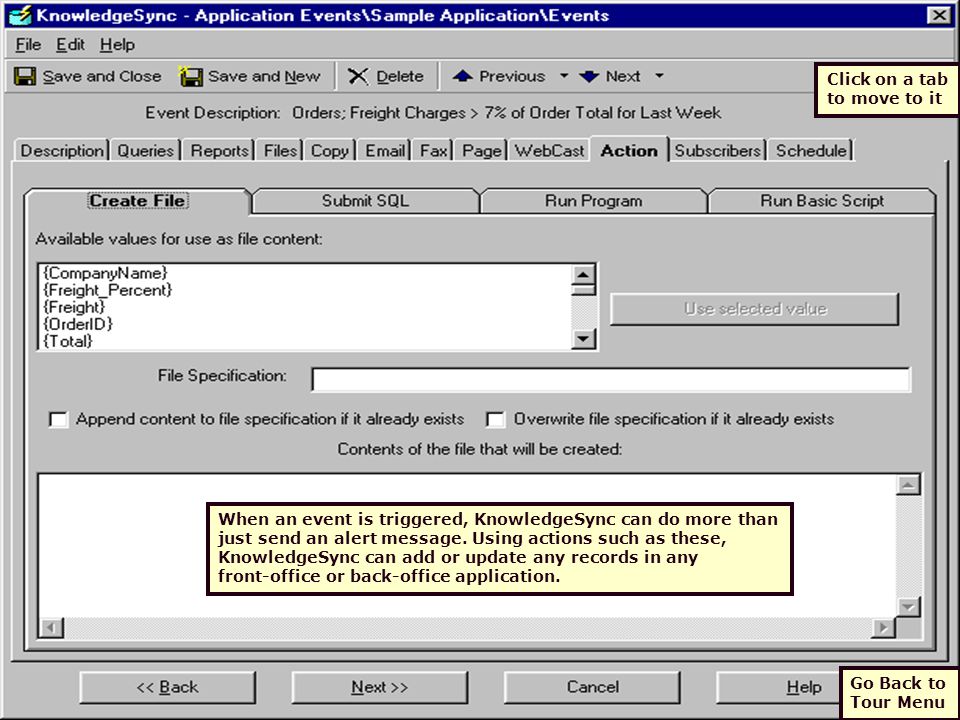960x720 pixels.
Task: Open the Previous dropdown arrow
Action: (x=564, y=76)
